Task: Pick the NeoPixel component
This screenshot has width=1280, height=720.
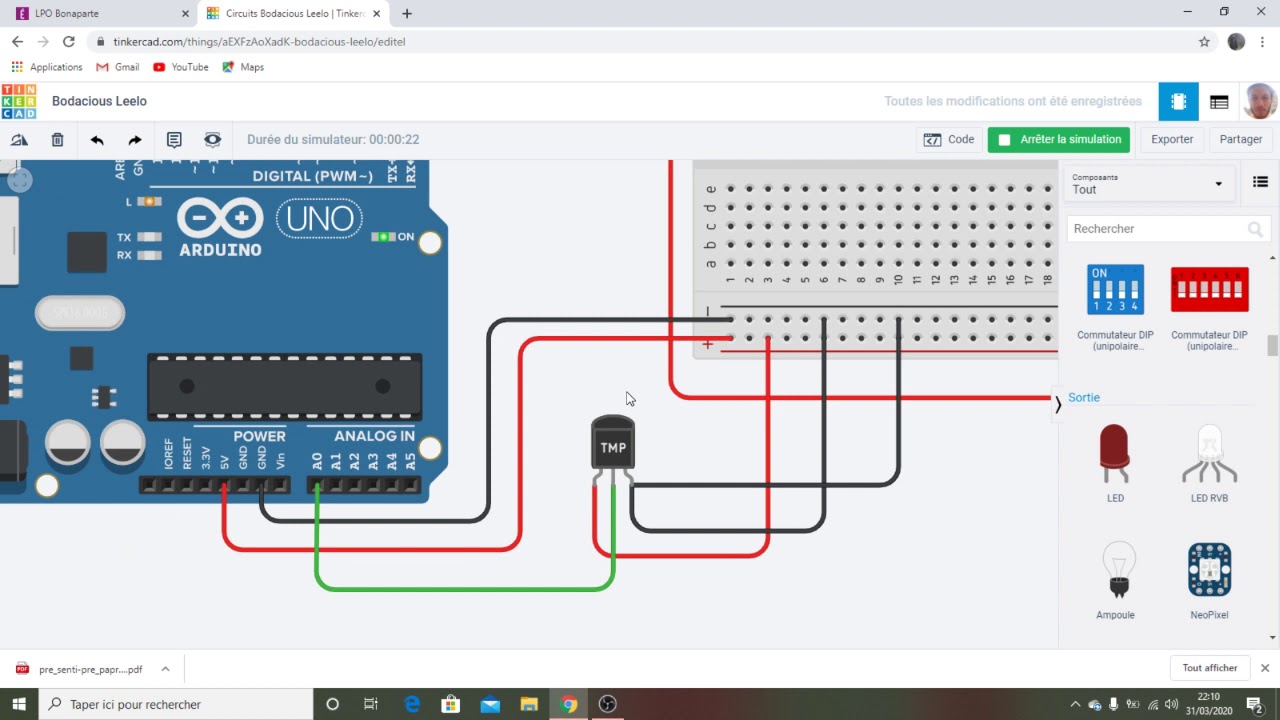Action: 1209,580
